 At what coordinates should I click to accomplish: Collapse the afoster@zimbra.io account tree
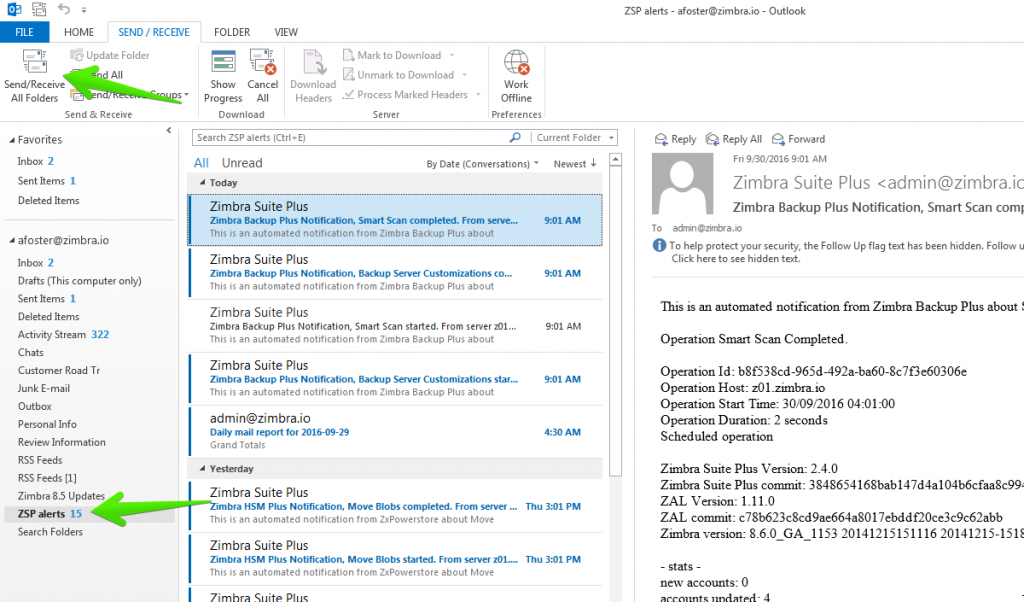click(12, 241)
